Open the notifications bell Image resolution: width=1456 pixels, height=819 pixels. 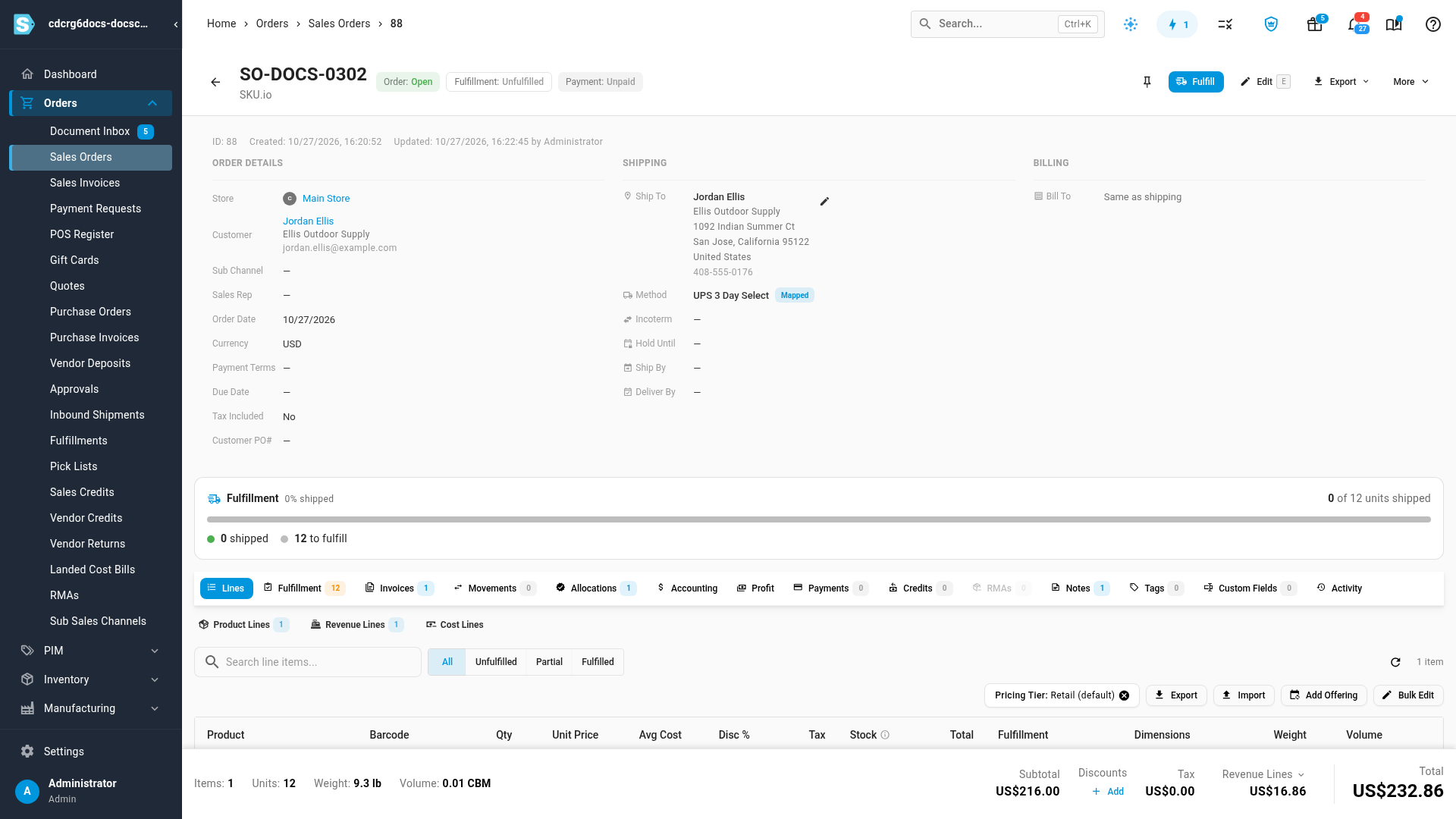click(1354, 24)
